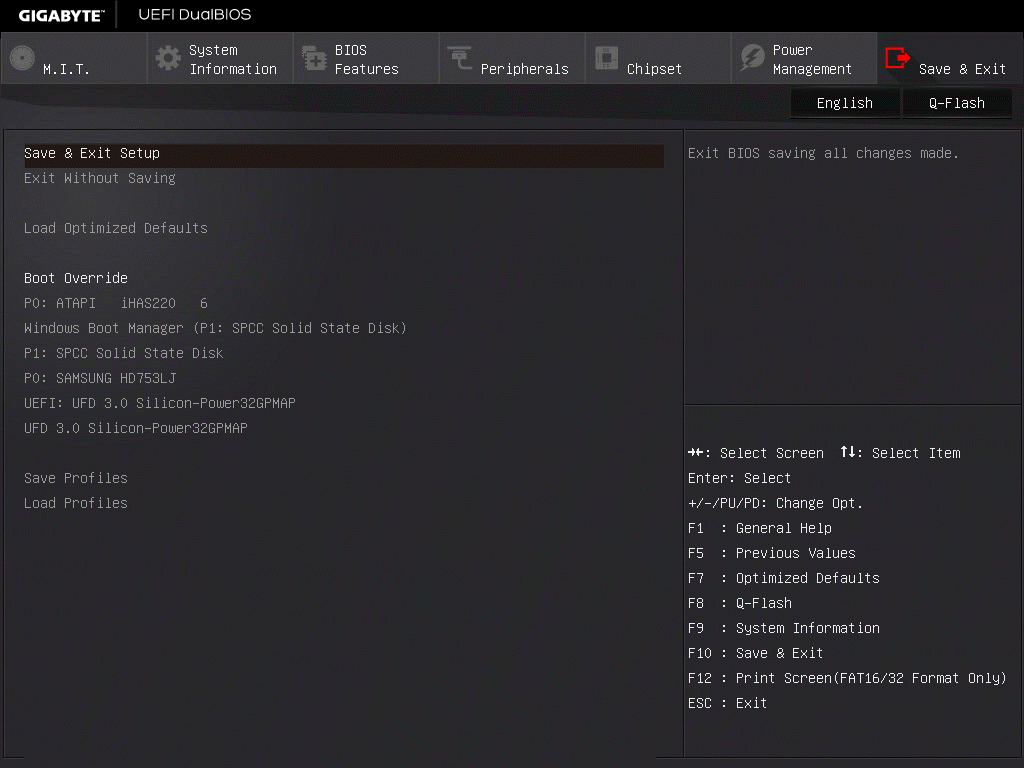This screenshot has width=1024, height=768.
Task: Click the 'ESC : Exit' hint
Action: point(728,703)
